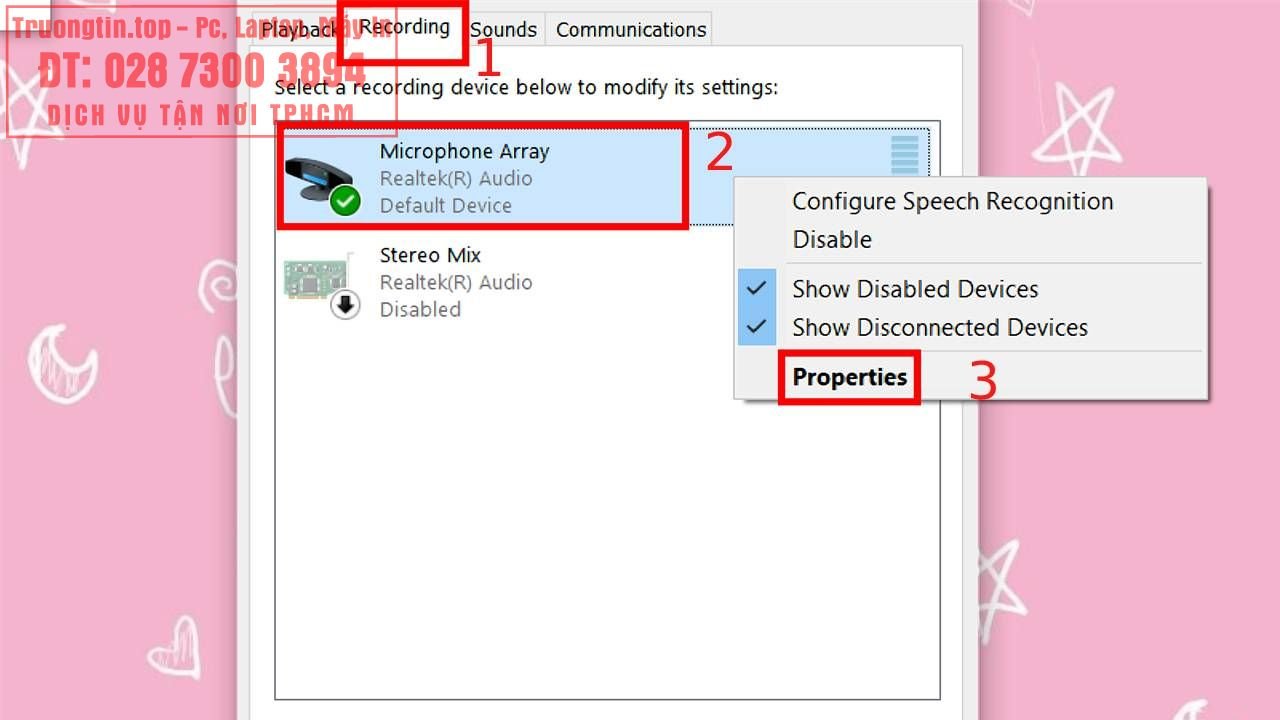Image resolution: width=1280 pixels, height=720 pixels.
Task: Click the black down-arrow disabled badge
Action: coord(346,305)
